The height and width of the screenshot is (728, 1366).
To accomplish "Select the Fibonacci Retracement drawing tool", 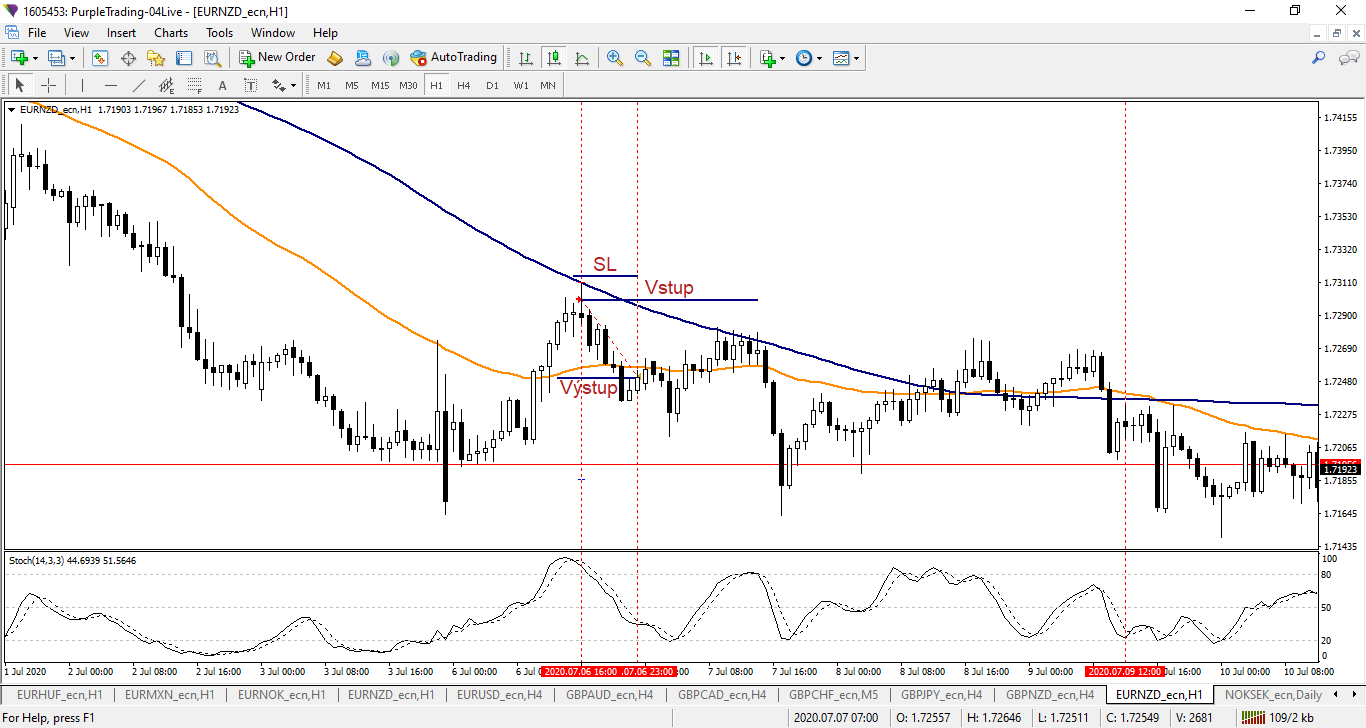I will coord(195,85).
